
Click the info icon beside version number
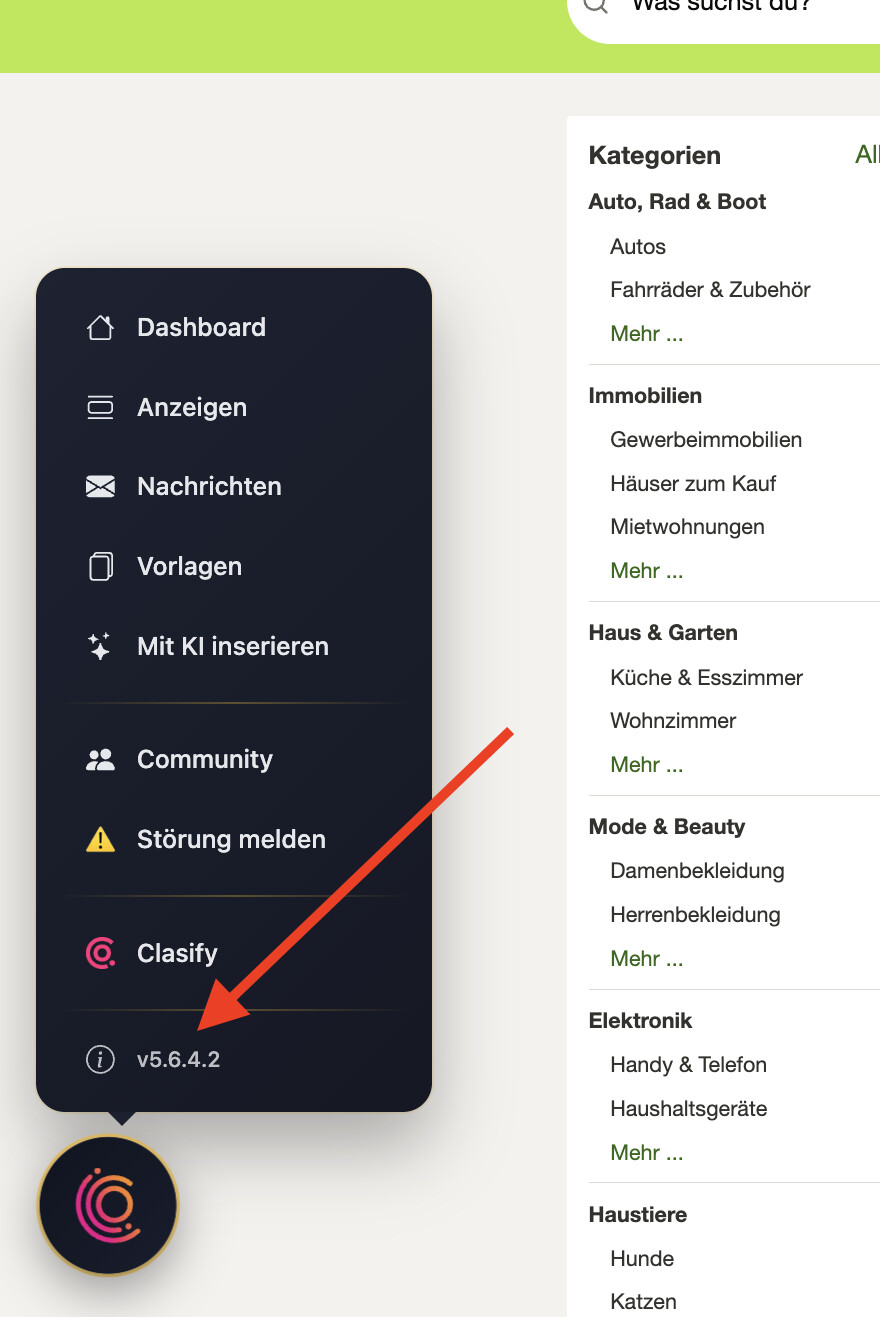tap(100, 1059)
